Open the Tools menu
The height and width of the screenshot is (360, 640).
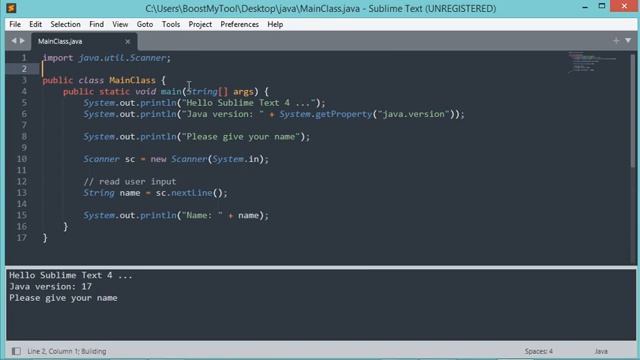171,24
